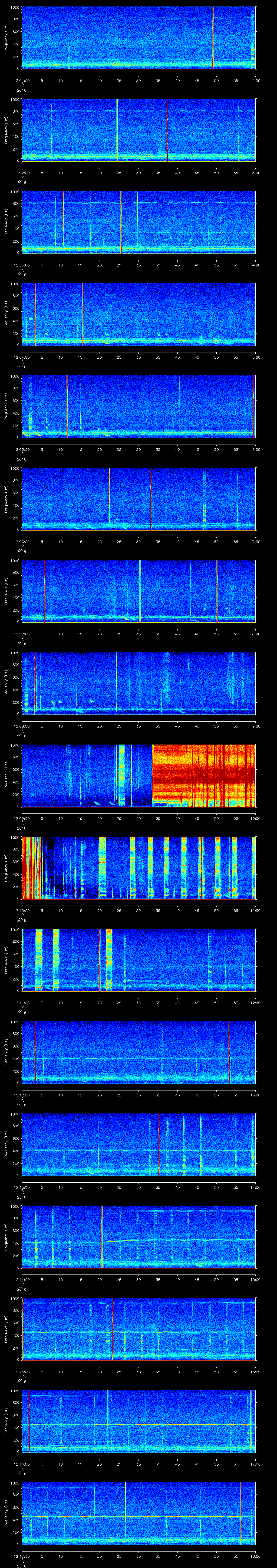Screen dimensions: 277x1568
Task: Select the '9:00' end time label
Action: pos(256,726)
